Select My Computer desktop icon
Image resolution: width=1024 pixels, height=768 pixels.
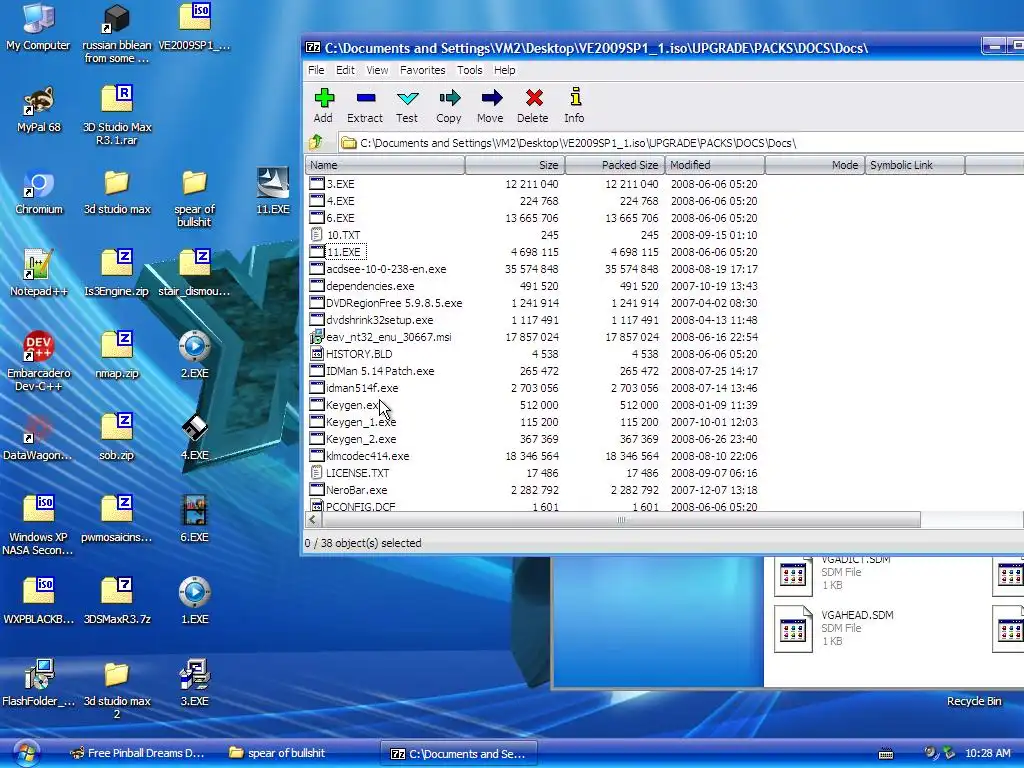coord(38,27)
